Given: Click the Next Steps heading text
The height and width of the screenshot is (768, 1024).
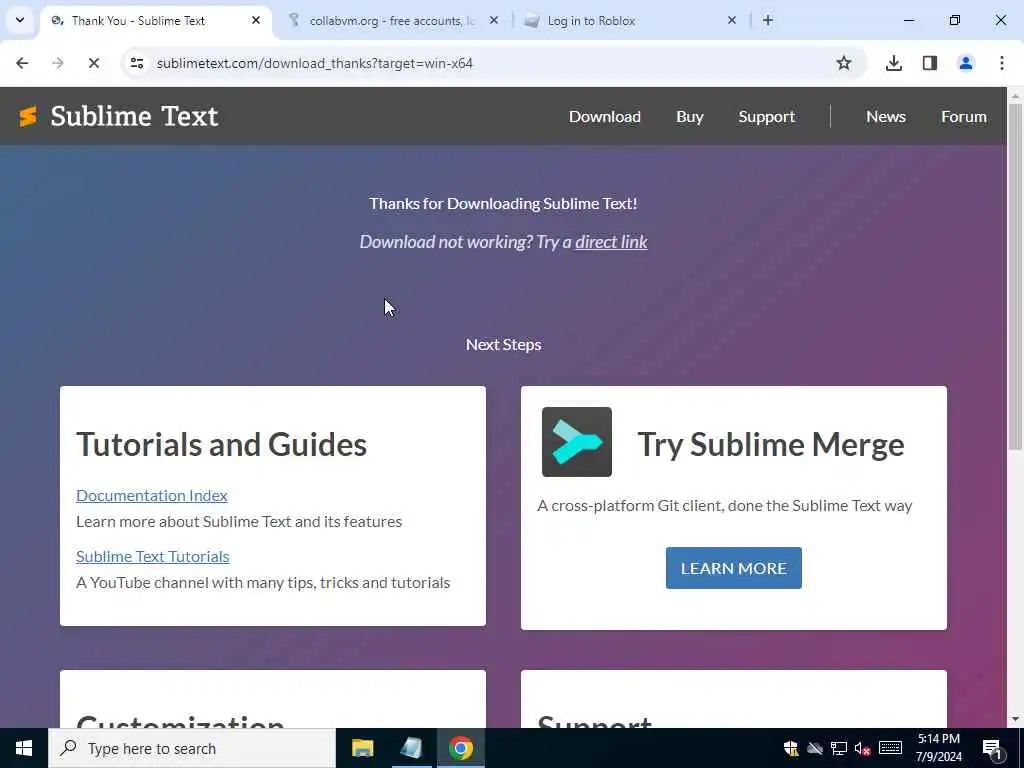Looking at the screenshot, I should [504, 345].
